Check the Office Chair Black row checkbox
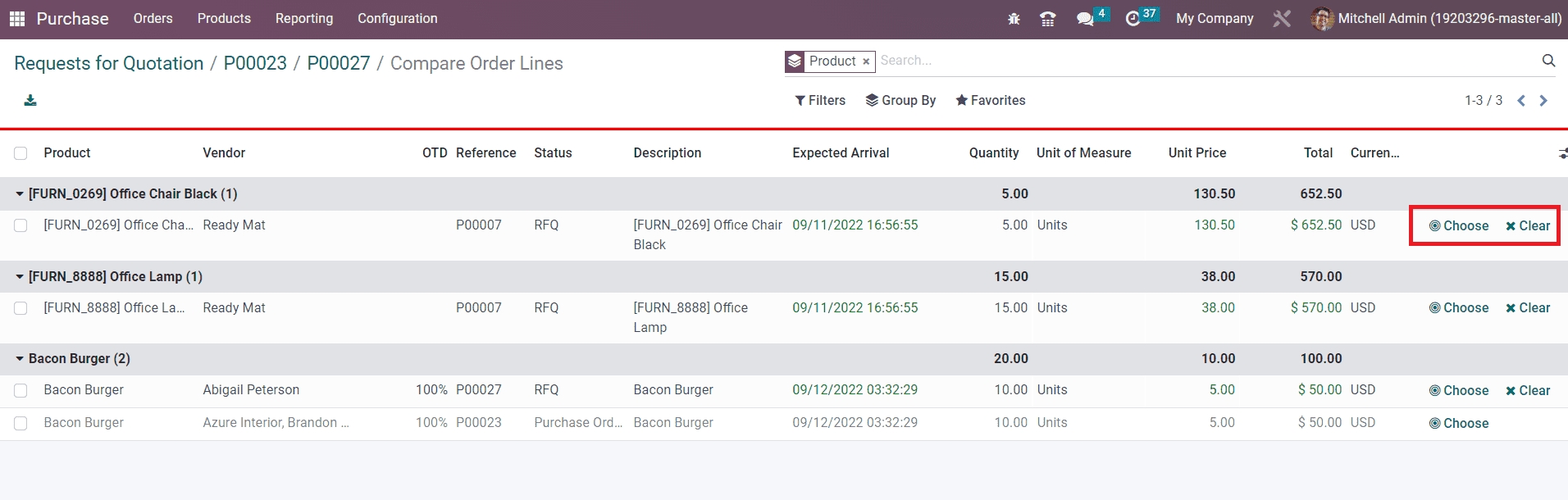1568x500 pixels. tap(21, 225)
